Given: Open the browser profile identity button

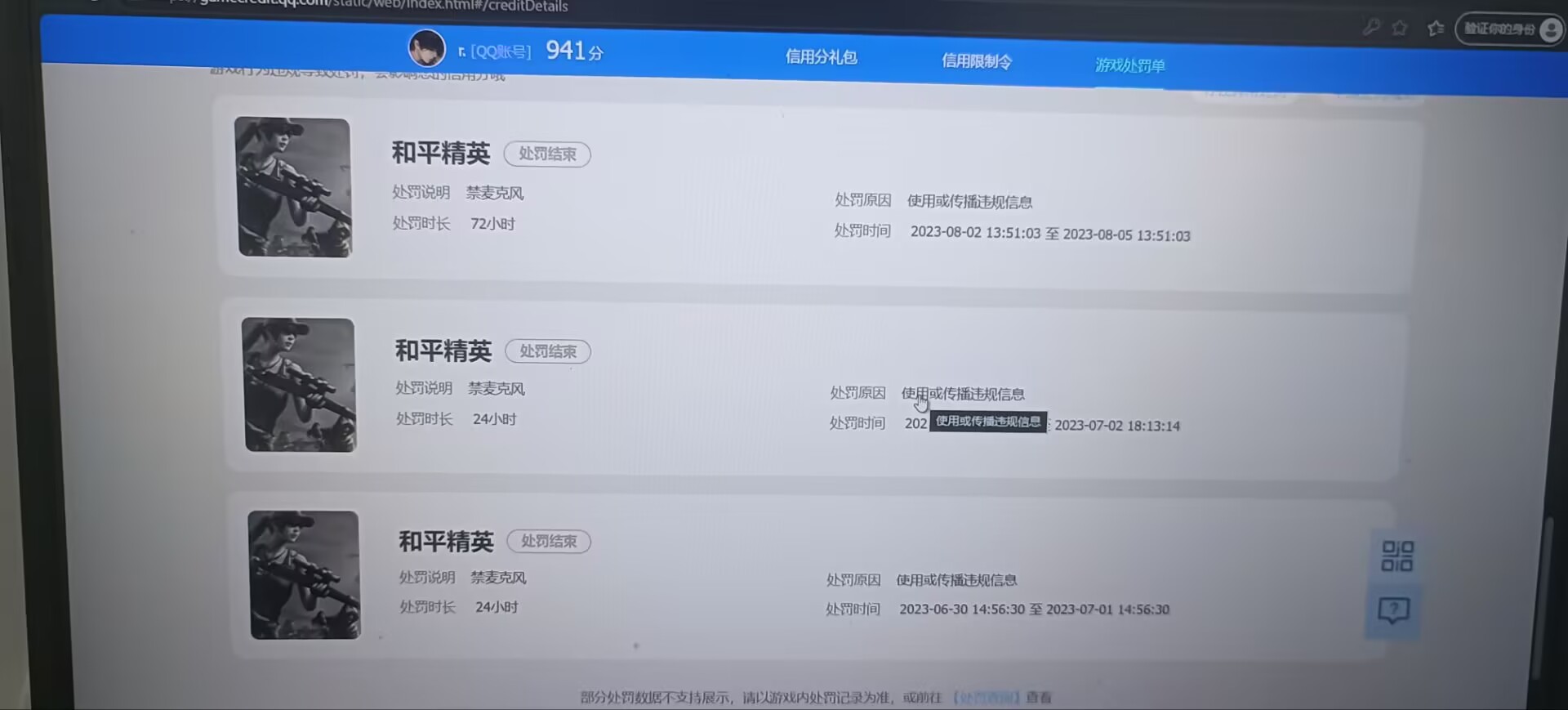Looking at the screenshot, I should click(x=1509, y=29).
